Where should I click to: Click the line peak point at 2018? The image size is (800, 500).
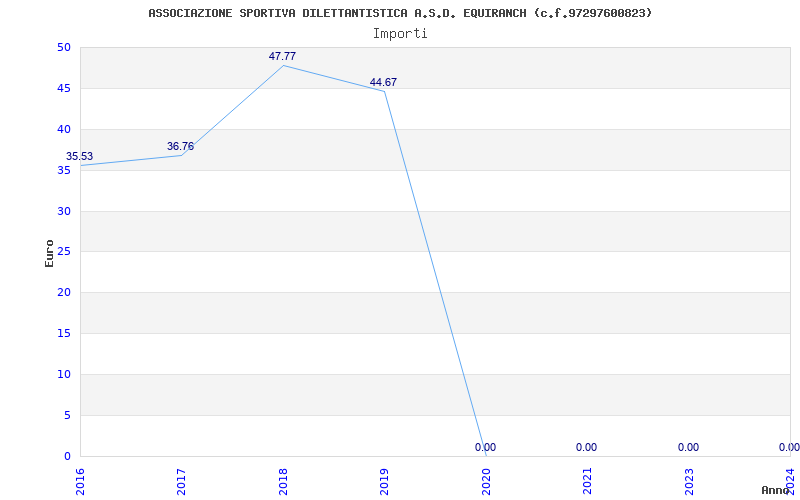[283, 65]
